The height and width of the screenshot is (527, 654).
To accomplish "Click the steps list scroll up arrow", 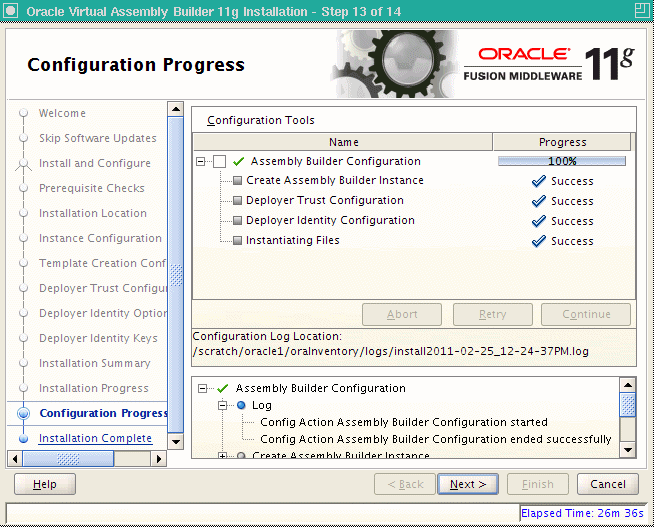I will tap(176, 109).
